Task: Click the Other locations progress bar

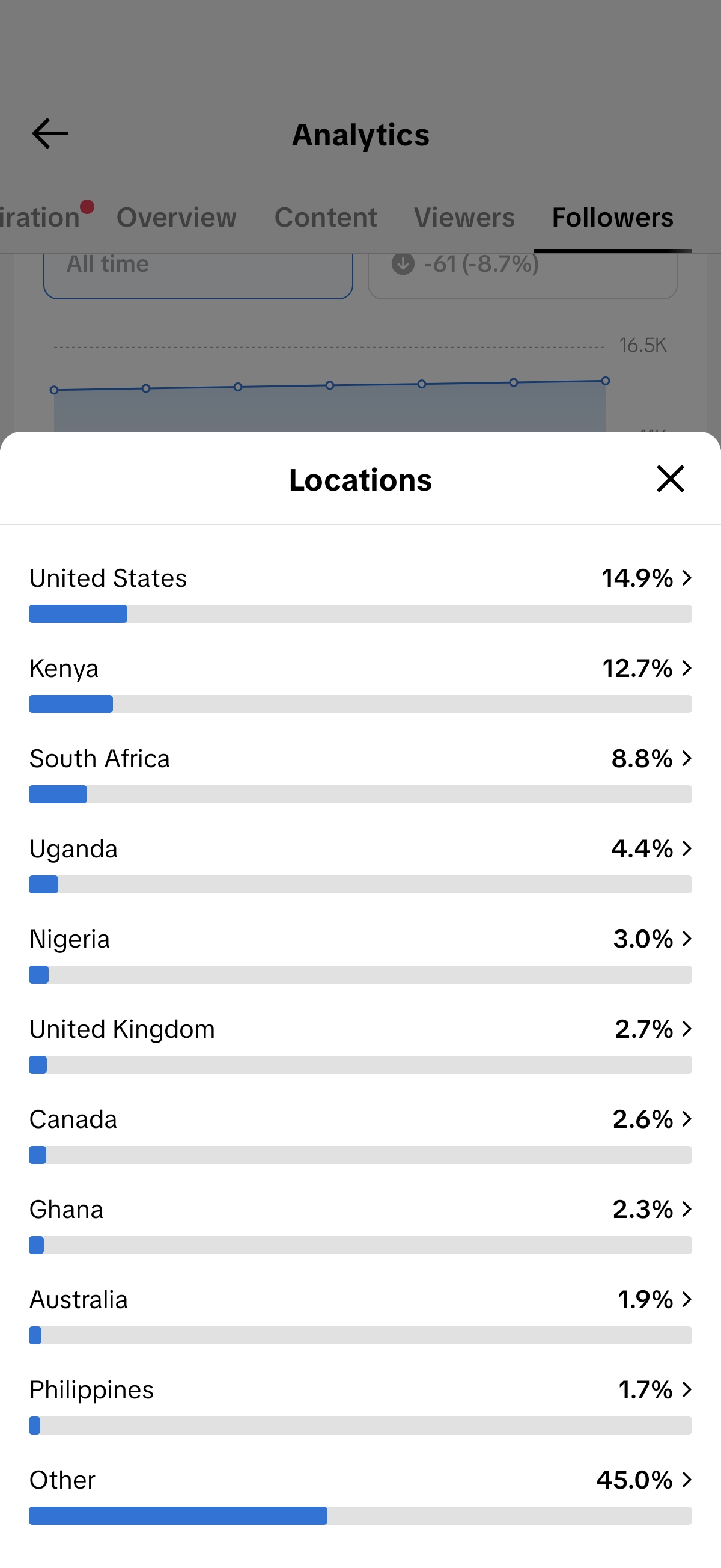Action: pos(360,1515)
